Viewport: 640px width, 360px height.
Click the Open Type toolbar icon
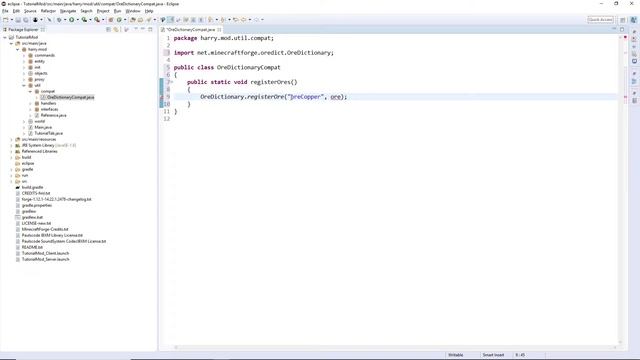[x=132, y=20]
